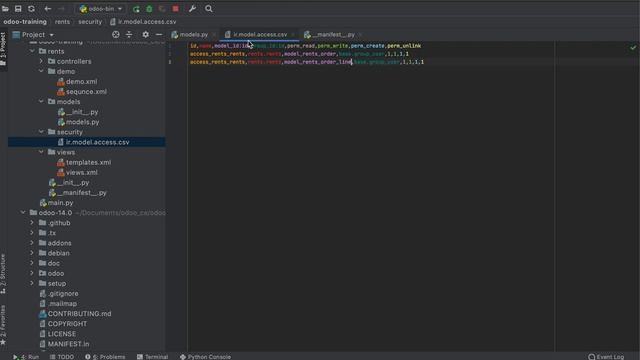Open views.xml in the project tree
Screen dimensions: 640x360
tap(82, 172)
